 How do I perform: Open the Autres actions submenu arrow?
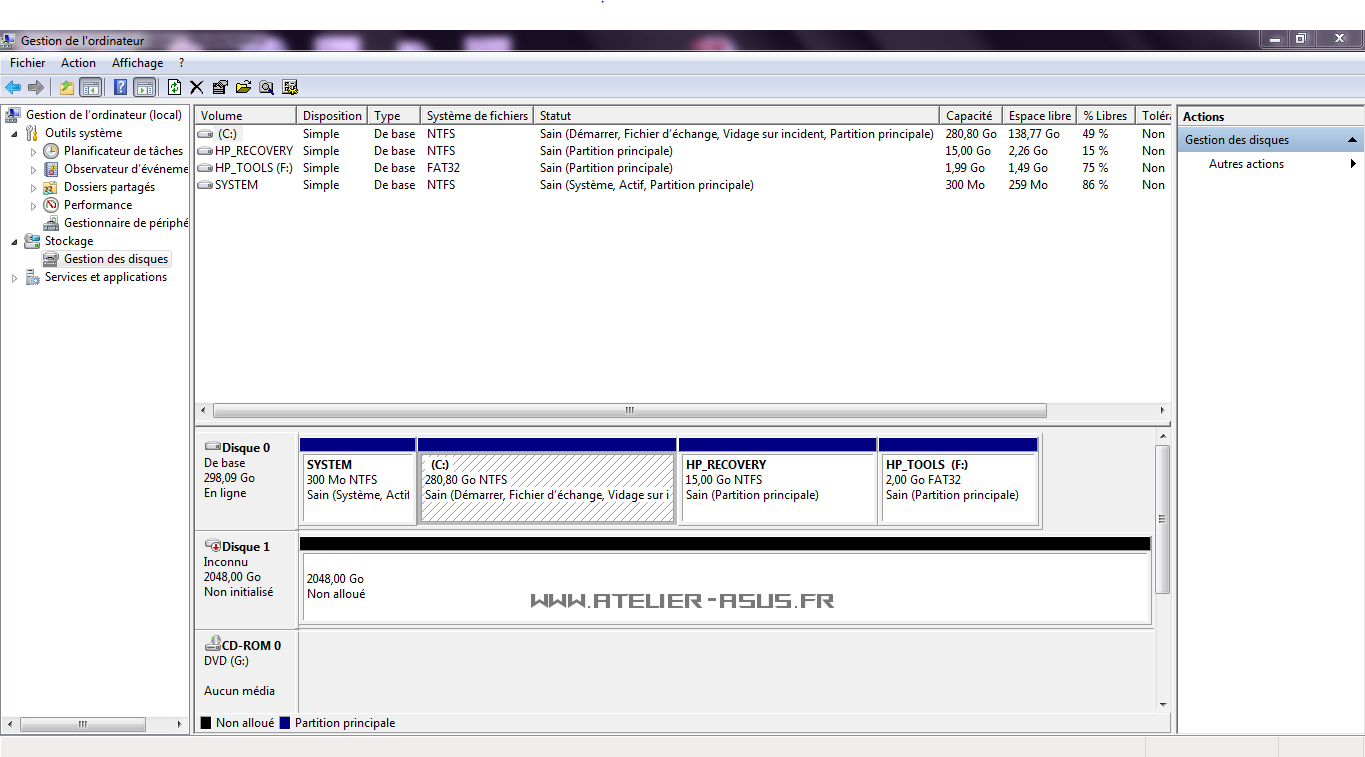click(1353, 164)
